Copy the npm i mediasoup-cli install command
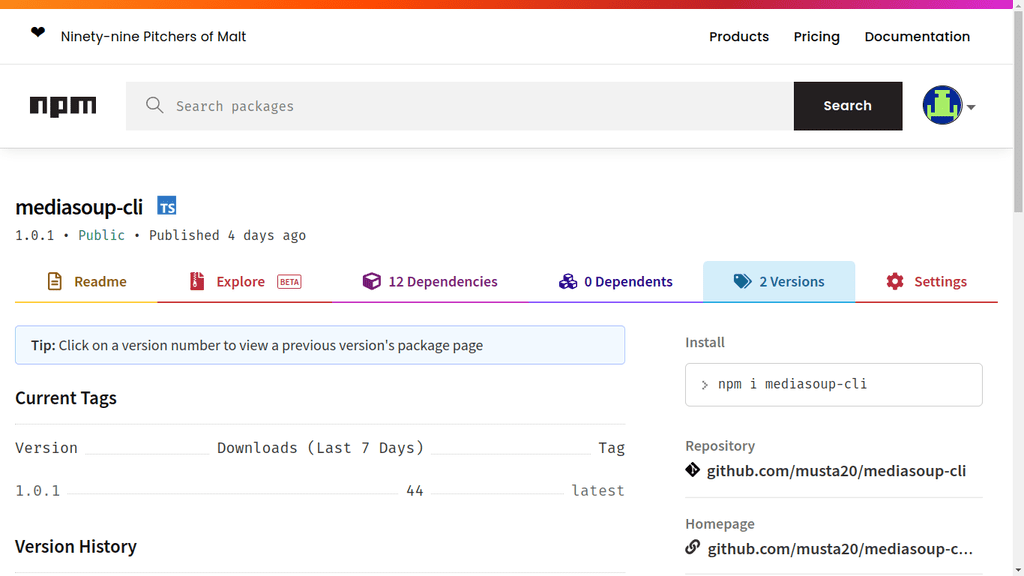 tap(833, 385)
